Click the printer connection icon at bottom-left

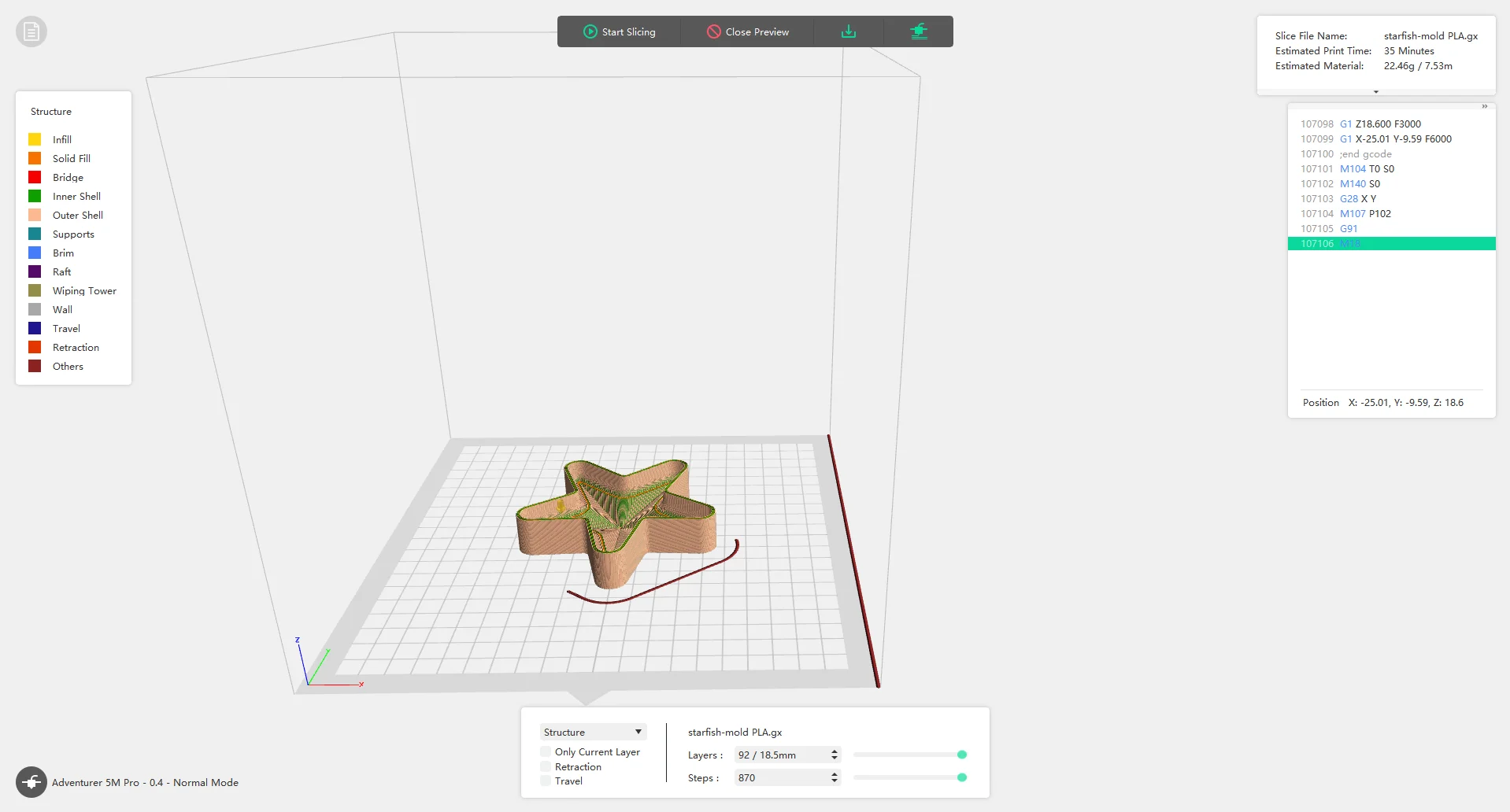[x=31, y=782]
